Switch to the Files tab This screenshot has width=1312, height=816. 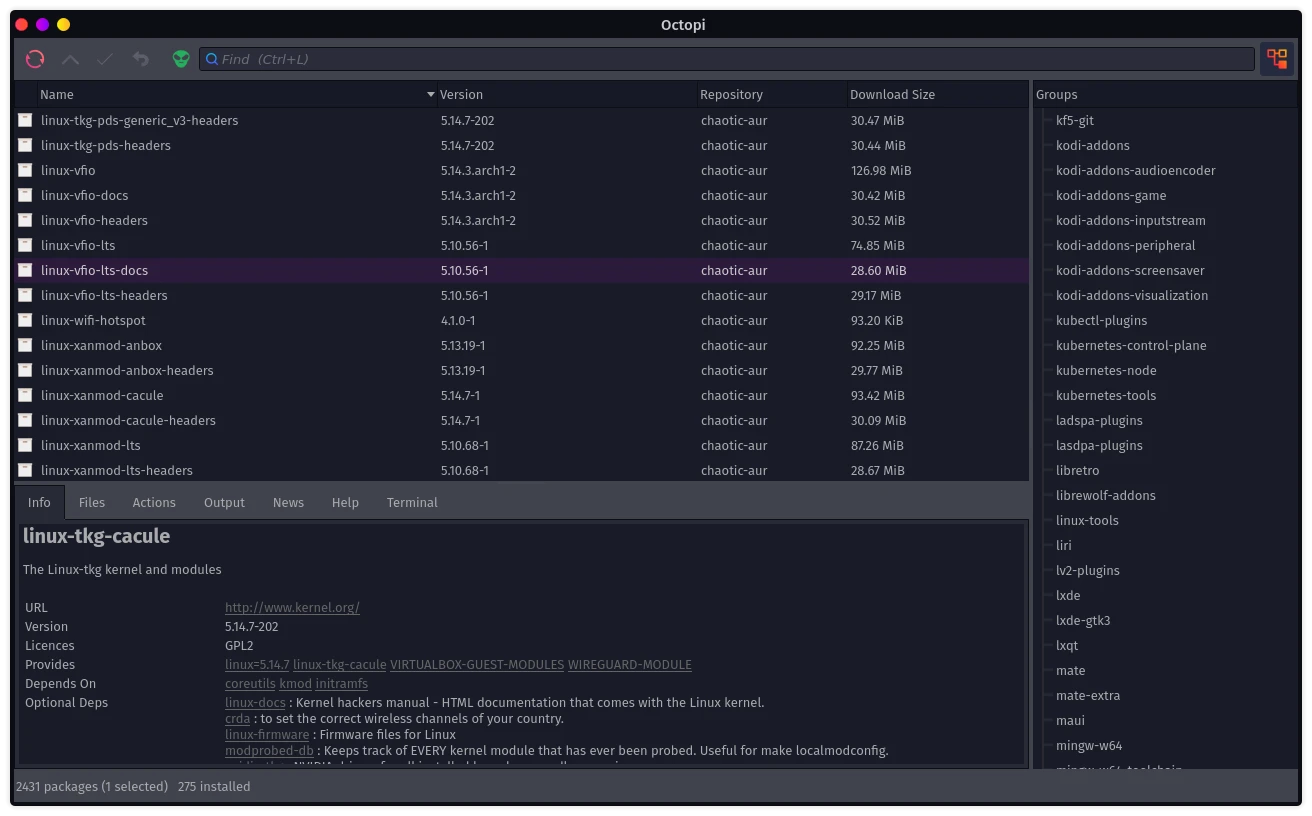tap(92, 503)
